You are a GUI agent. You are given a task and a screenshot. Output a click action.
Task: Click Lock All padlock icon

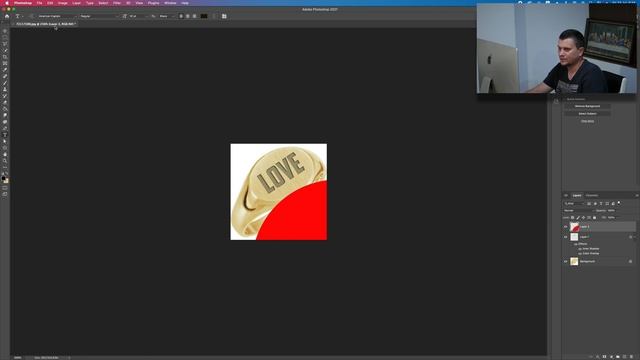[594, 218]
